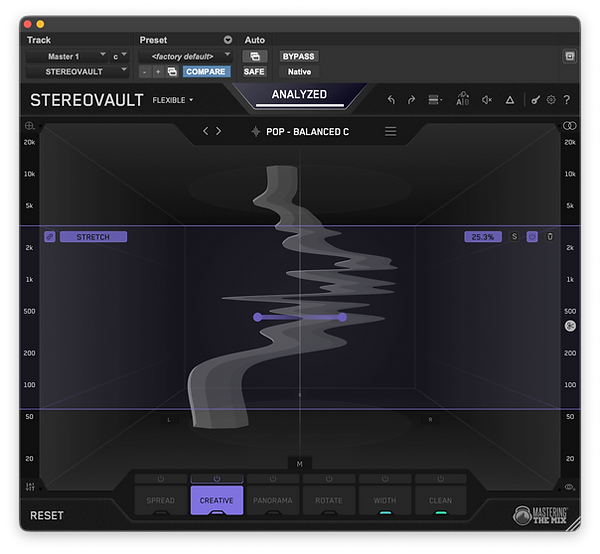Click the STRETCH mode label
This screenshot has width=600, height=554.
pyautogui.click(x=93, y=237)
